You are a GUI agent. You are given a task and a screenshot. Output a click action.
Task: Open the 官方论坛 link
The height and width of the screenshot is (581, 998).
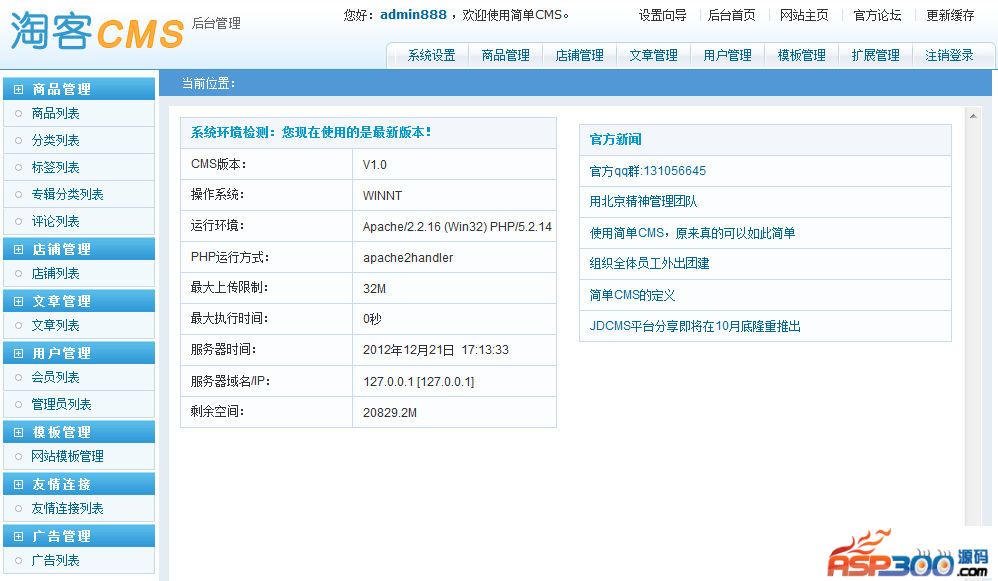point(877,15)
